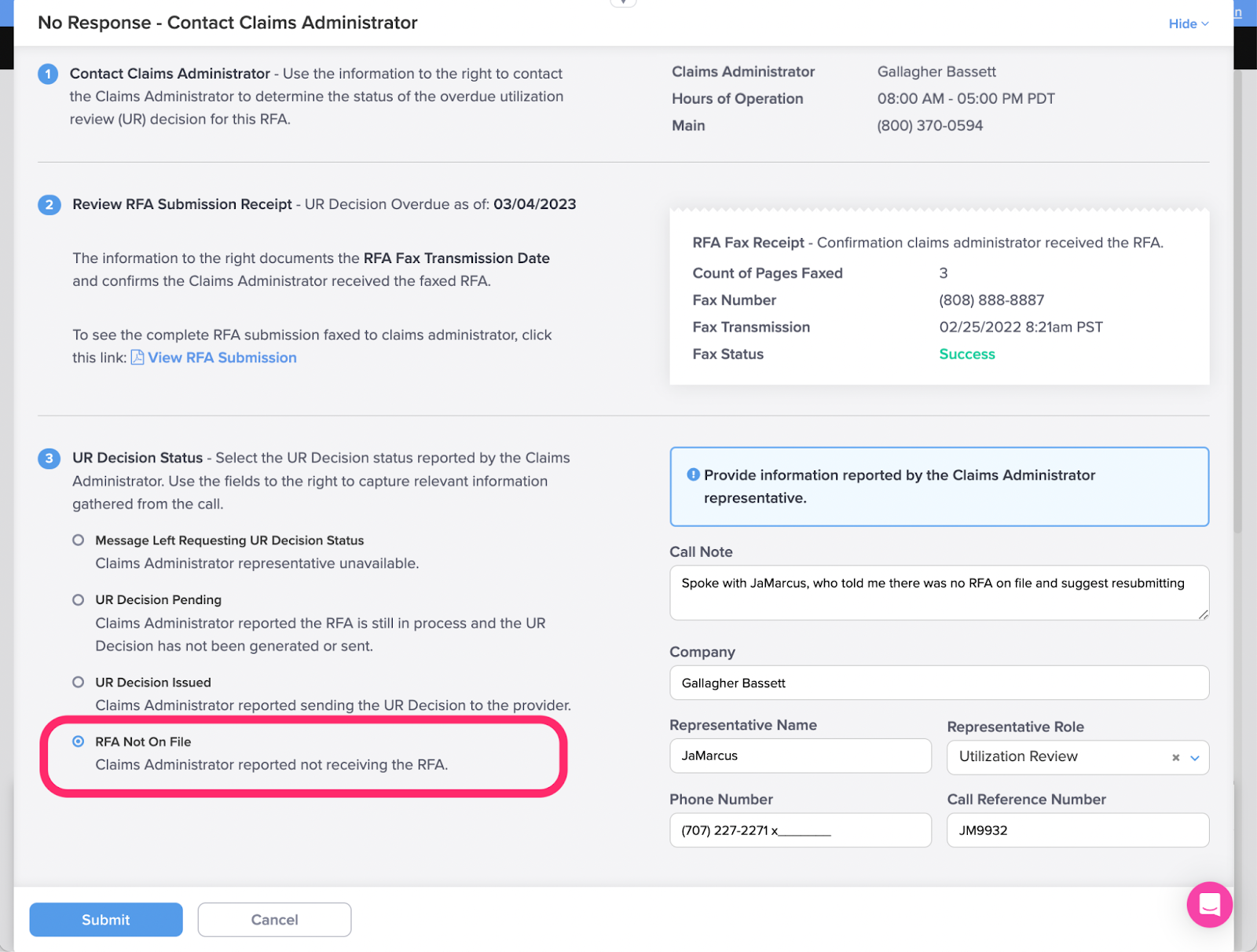Click the PDF icon beside View RFA Submission

[x=137, y=357]
